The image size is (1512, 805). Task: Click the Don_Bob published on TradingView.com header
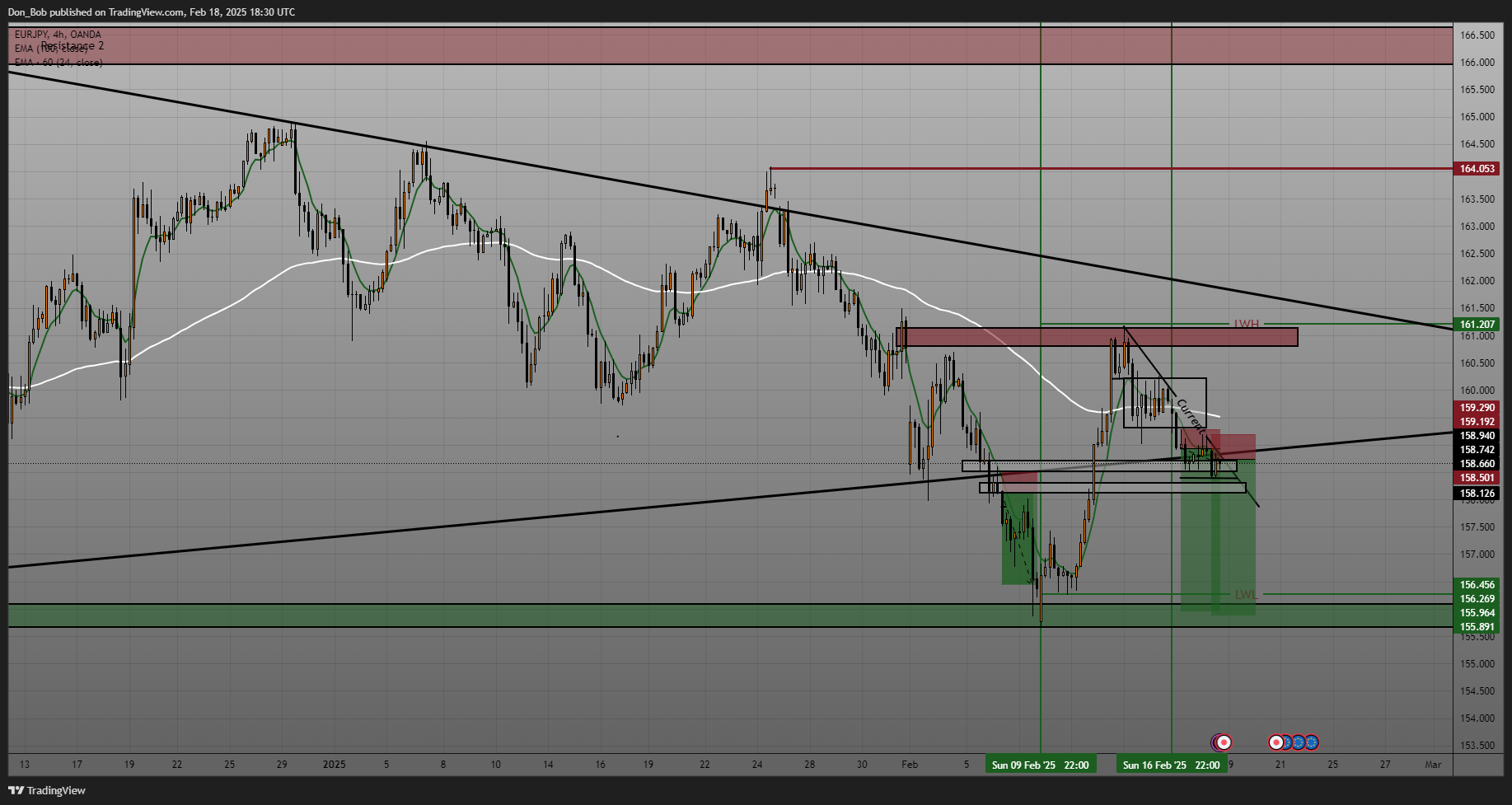(x=152, y=12)
